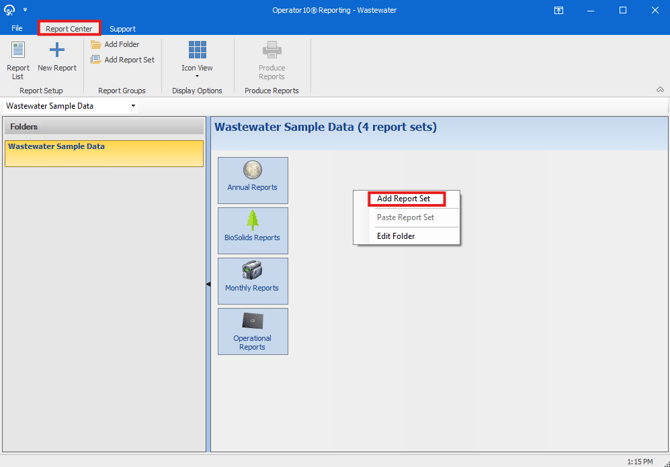The width and height of the screenshot is (670, 467).
Task: Choose Add Report Set from context menu
Action: [x=404, y=199]
